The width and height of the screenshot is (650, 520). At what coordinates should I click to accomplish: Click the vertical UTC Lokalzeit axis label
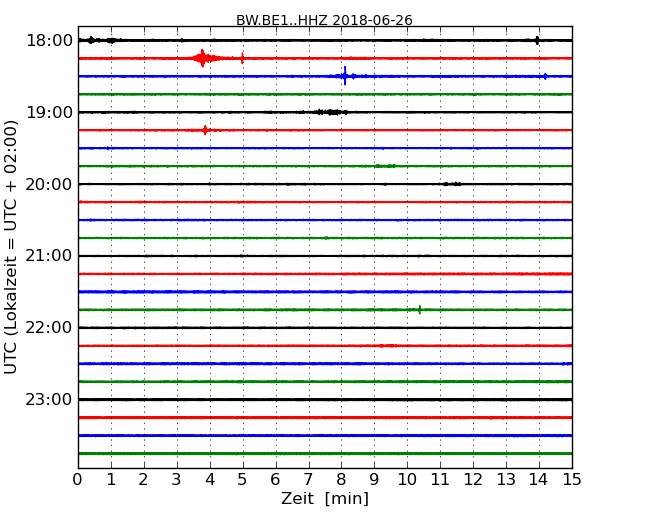tap(11, 247)
